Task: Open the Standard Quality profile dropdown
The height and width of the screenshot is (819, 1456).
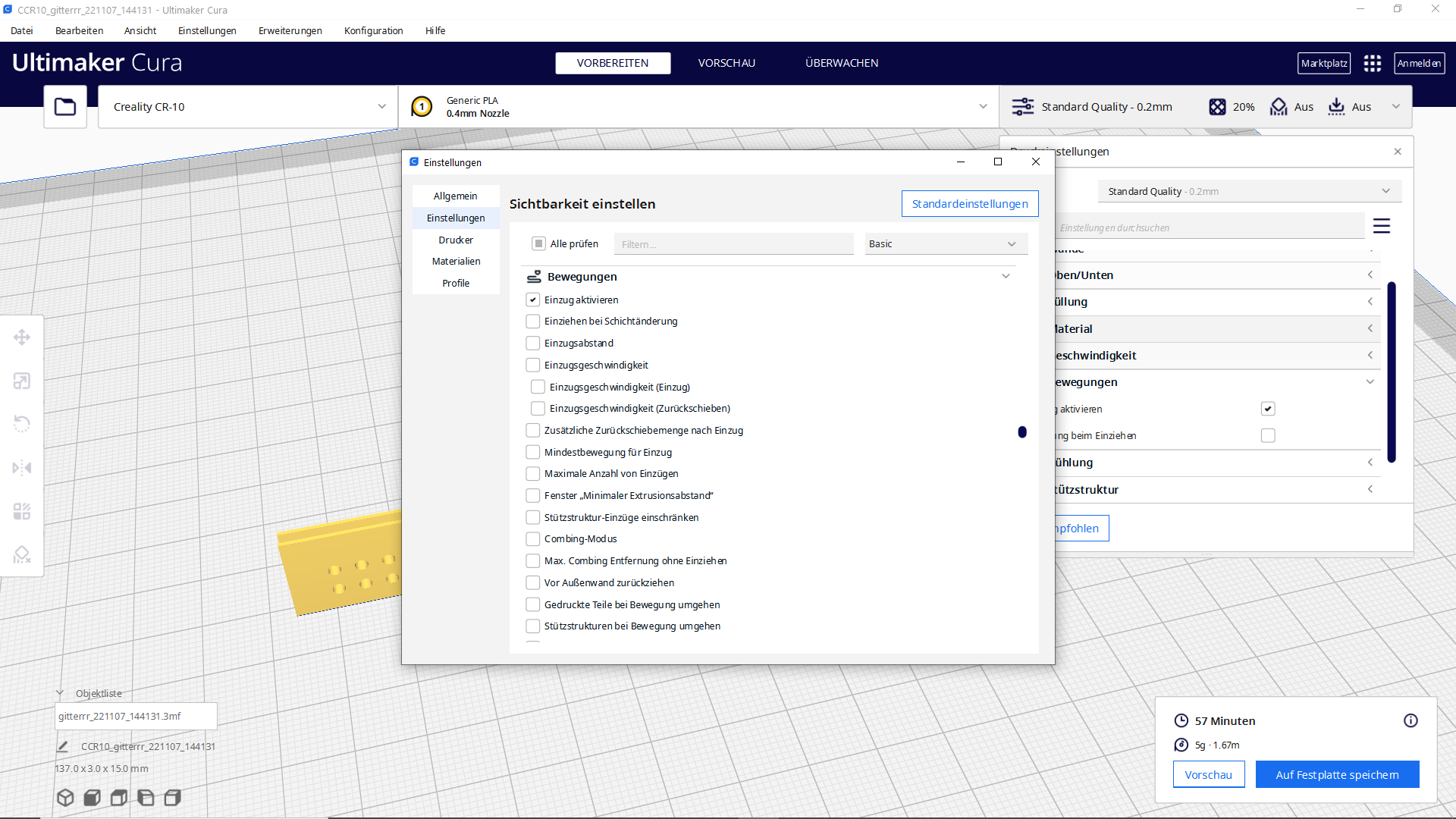Action: [x=1249, y=191]
